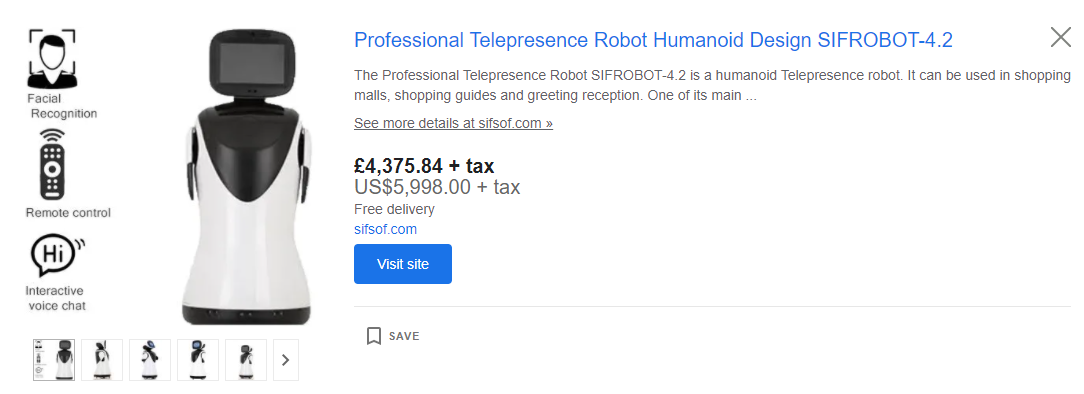Close the product details panel
1084x394 pixels.
tap(1060, 37)
